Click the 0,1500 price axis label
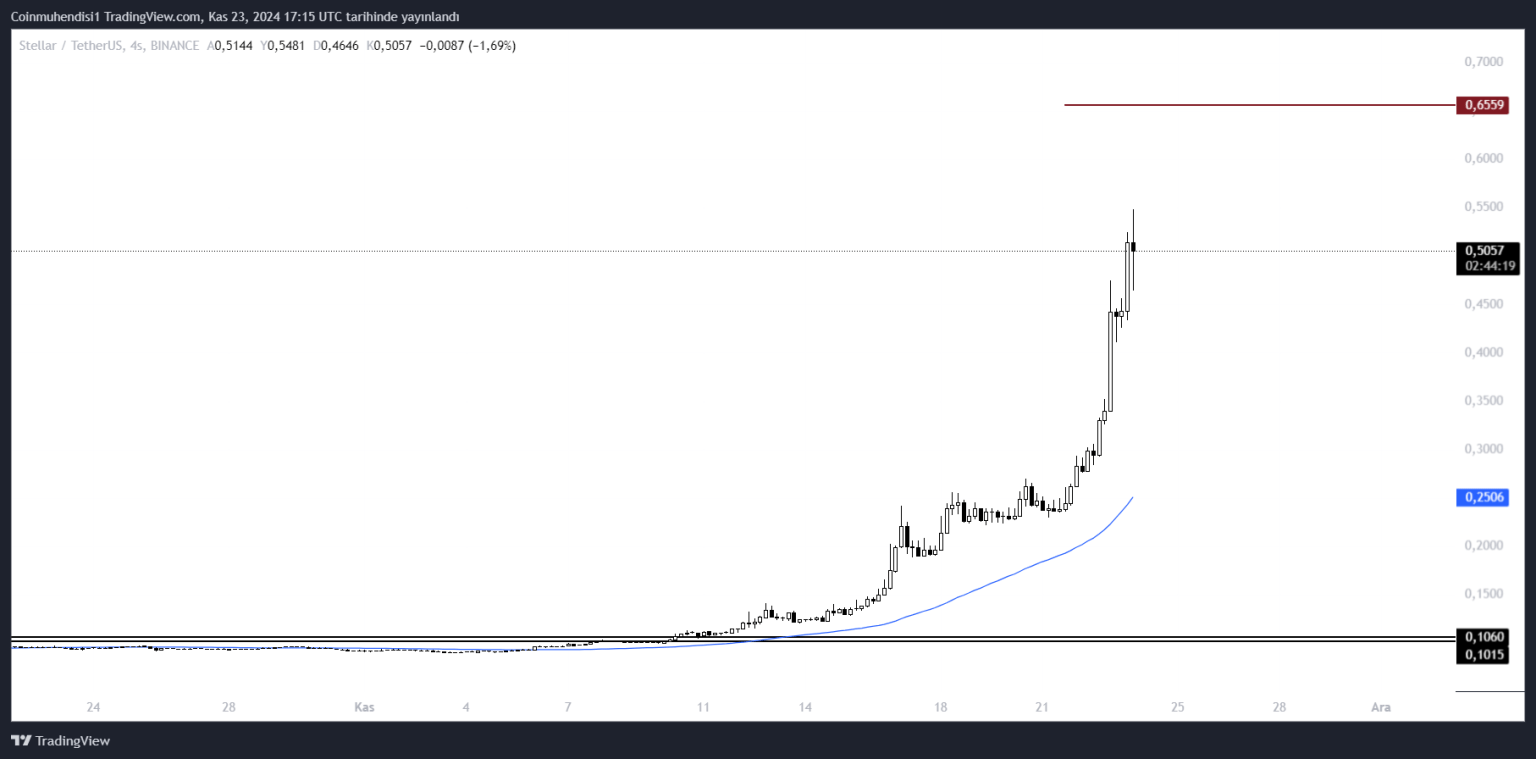Screen dimensions: 1536x759 tap(1483, 594)
